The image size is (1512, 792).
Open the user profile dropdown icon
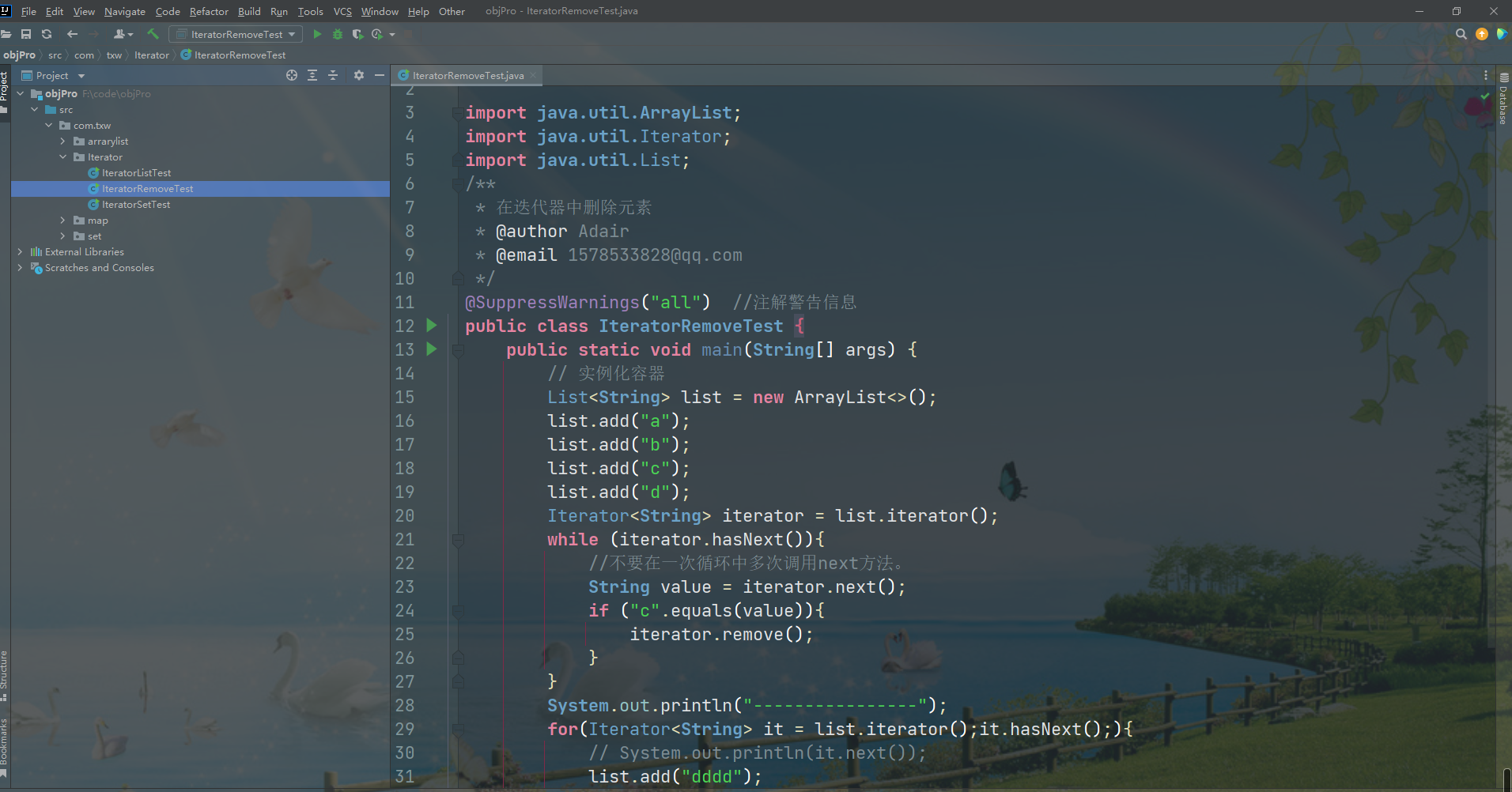[x=123, y=34]
